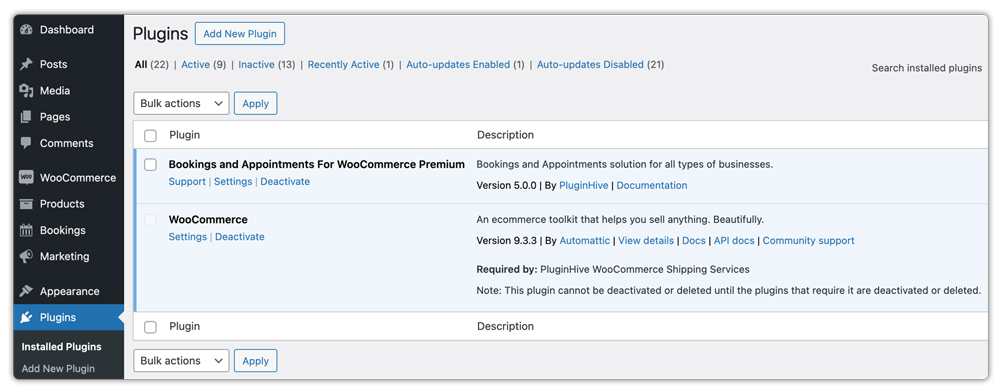Click the Pages icon in sidebar
This screenshot has width=1000, height=390.
pyautogui.click(x=26, y=117)
